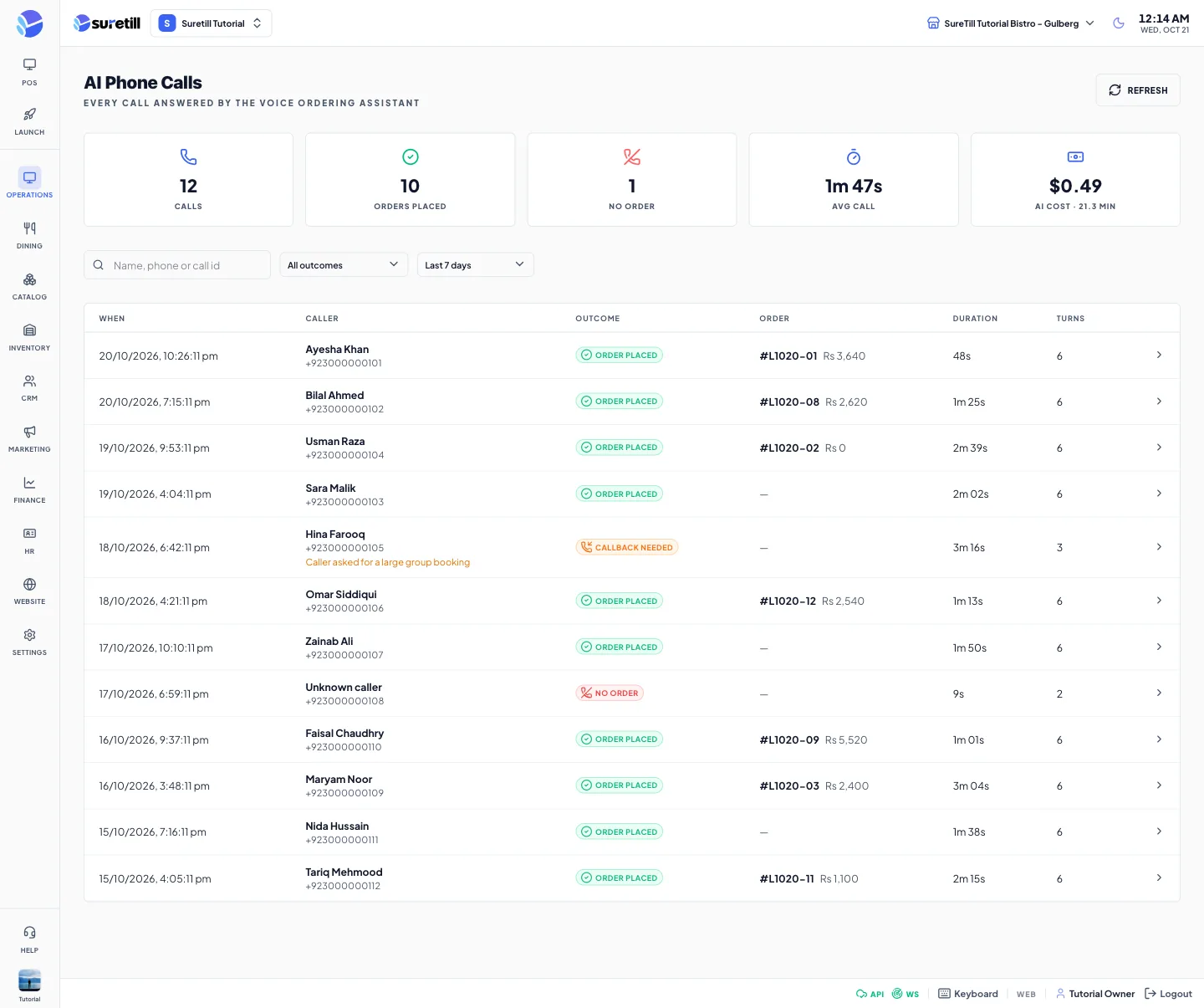
Task: Click order #L1020-09 for Faisal Chaudhry
Action: 789,740
